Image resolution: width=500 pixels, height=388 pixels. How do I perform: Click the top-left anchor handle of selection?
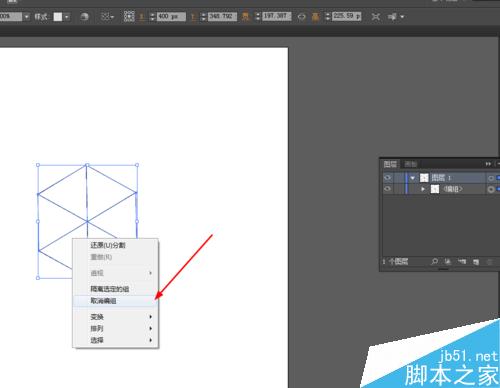tap(38, 165)
